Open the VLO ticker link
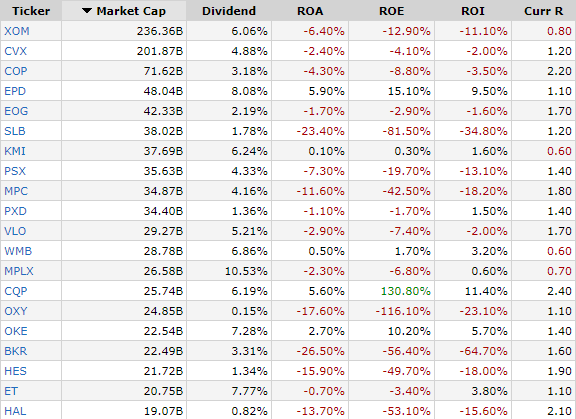Image resolution: width=576 pixels, height=419 pixels. 15,231
